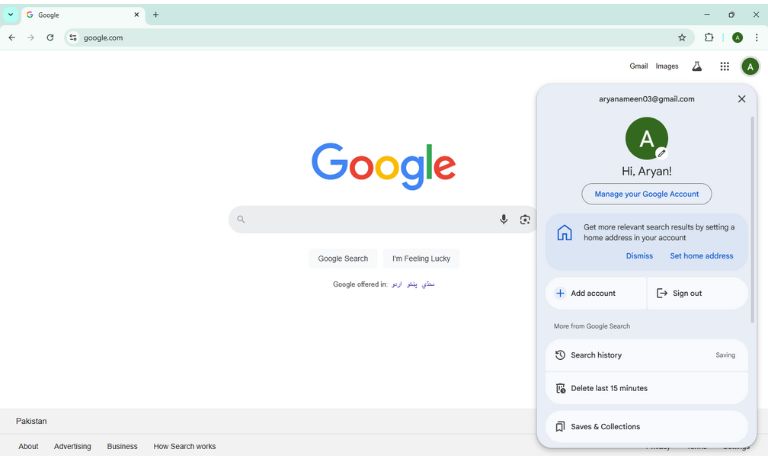This screenshot has width=768, height=460.
Task: Edit profile picture pencil icon
Action: tap(661, 153)
